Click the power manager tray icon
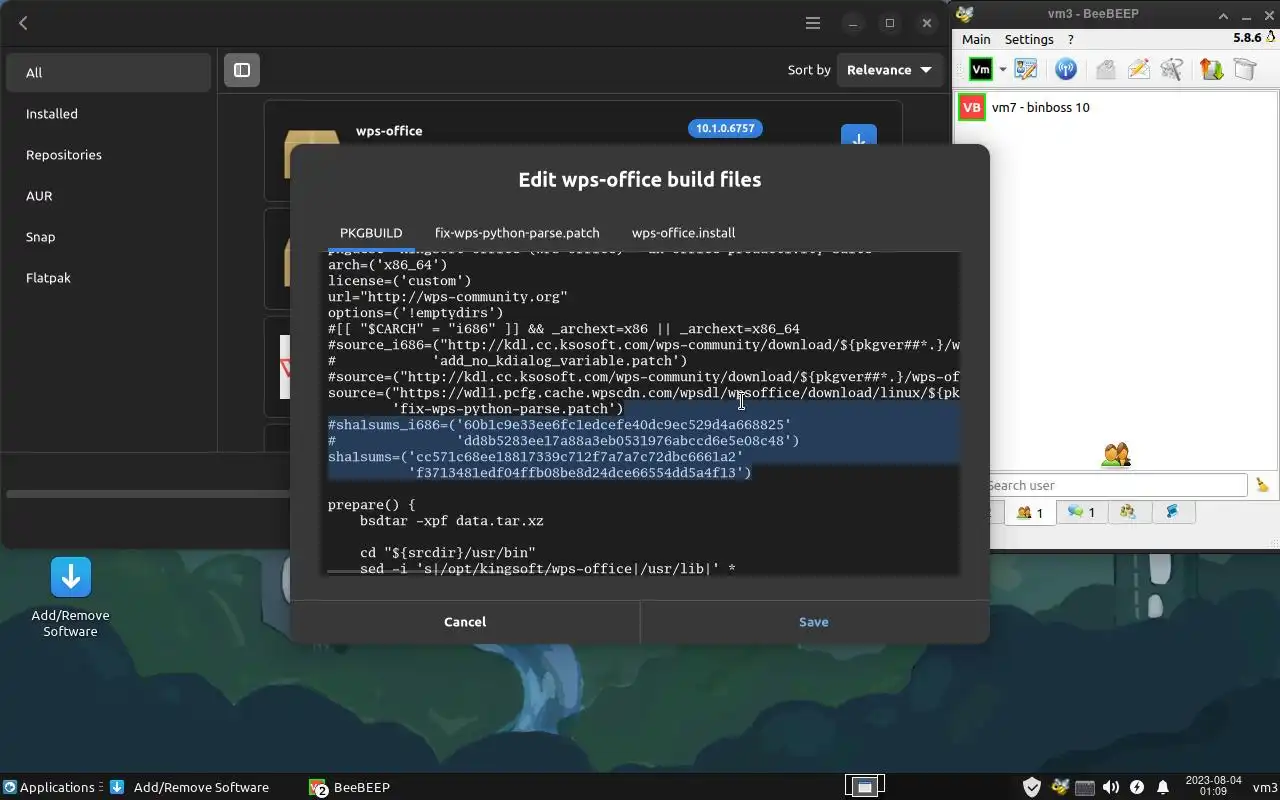 coord(1137,787)
